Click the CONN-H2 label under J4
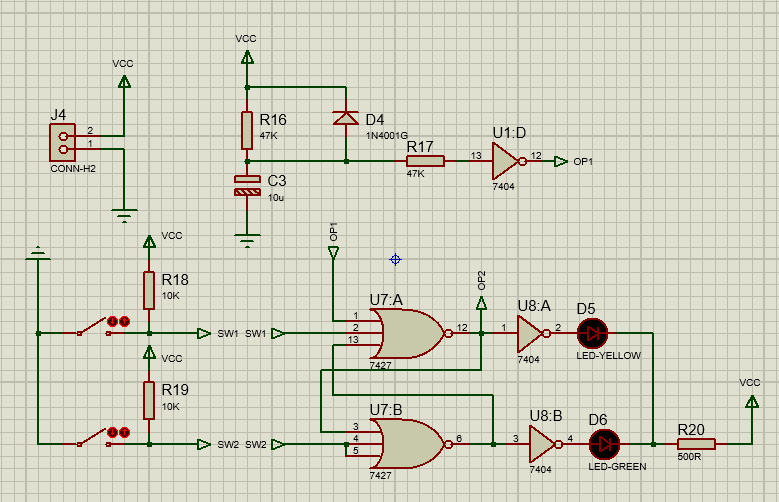 [x=73, y=168]
